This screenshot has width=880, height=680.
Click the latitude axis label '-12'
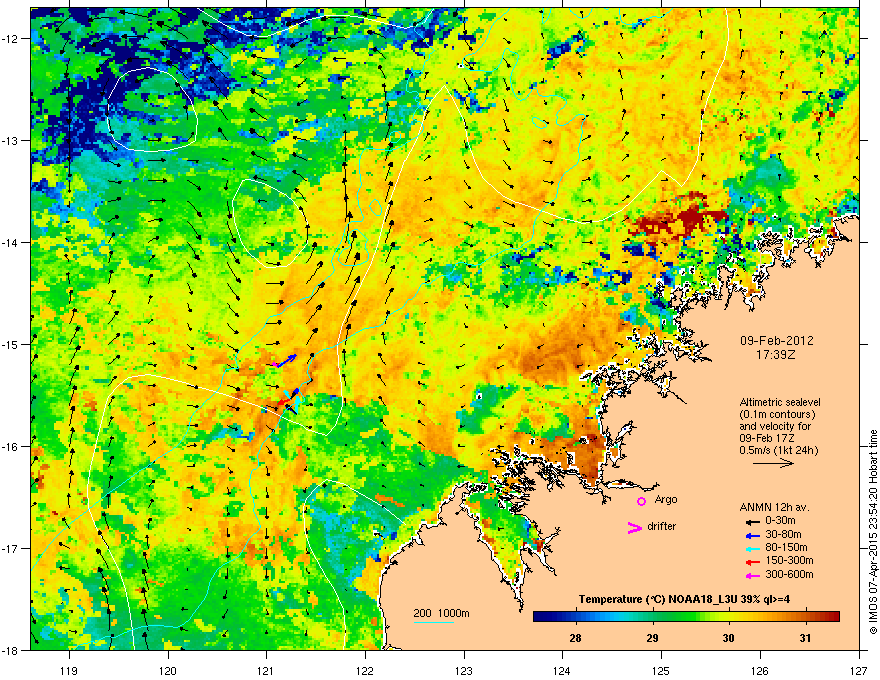[x=10, y=39]
